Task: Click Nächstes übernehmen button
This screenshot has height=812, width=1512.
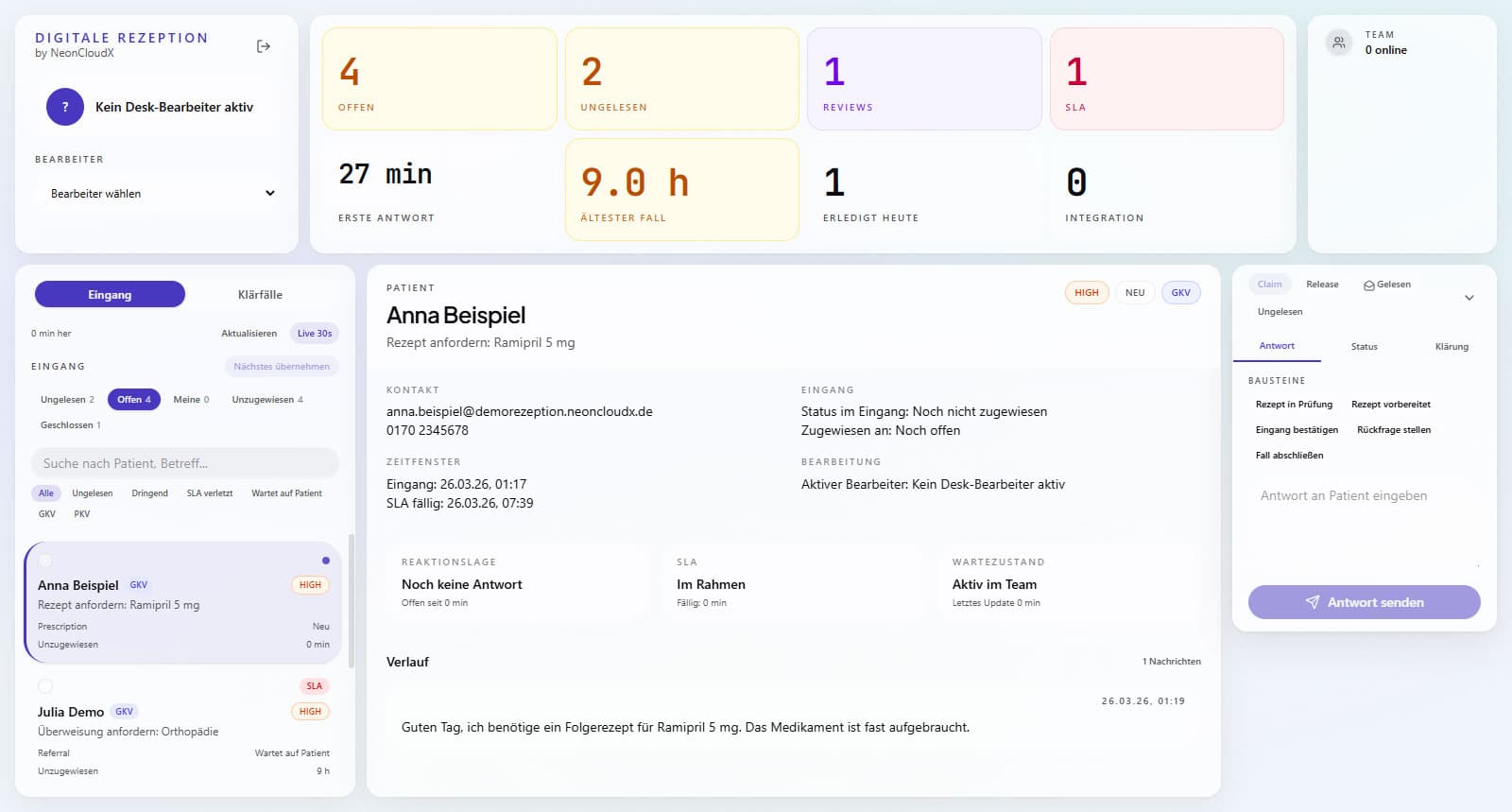Action: (x=282, y=367)
